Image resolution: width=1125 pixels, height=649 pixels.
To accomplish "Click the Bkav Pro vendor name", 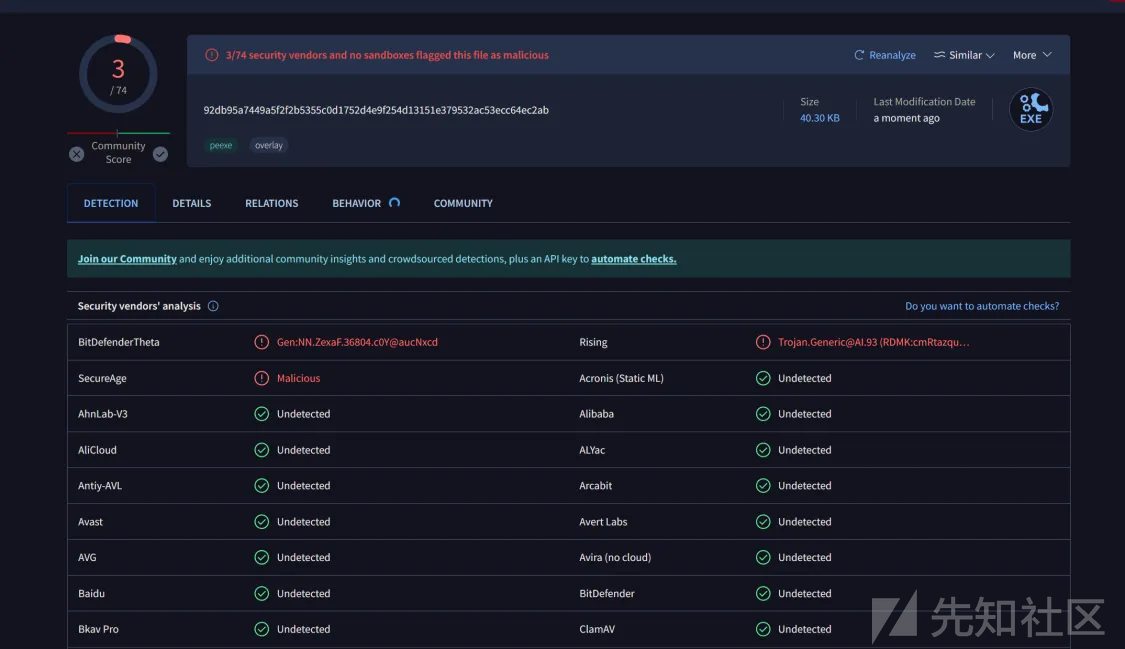I will 98,629.
